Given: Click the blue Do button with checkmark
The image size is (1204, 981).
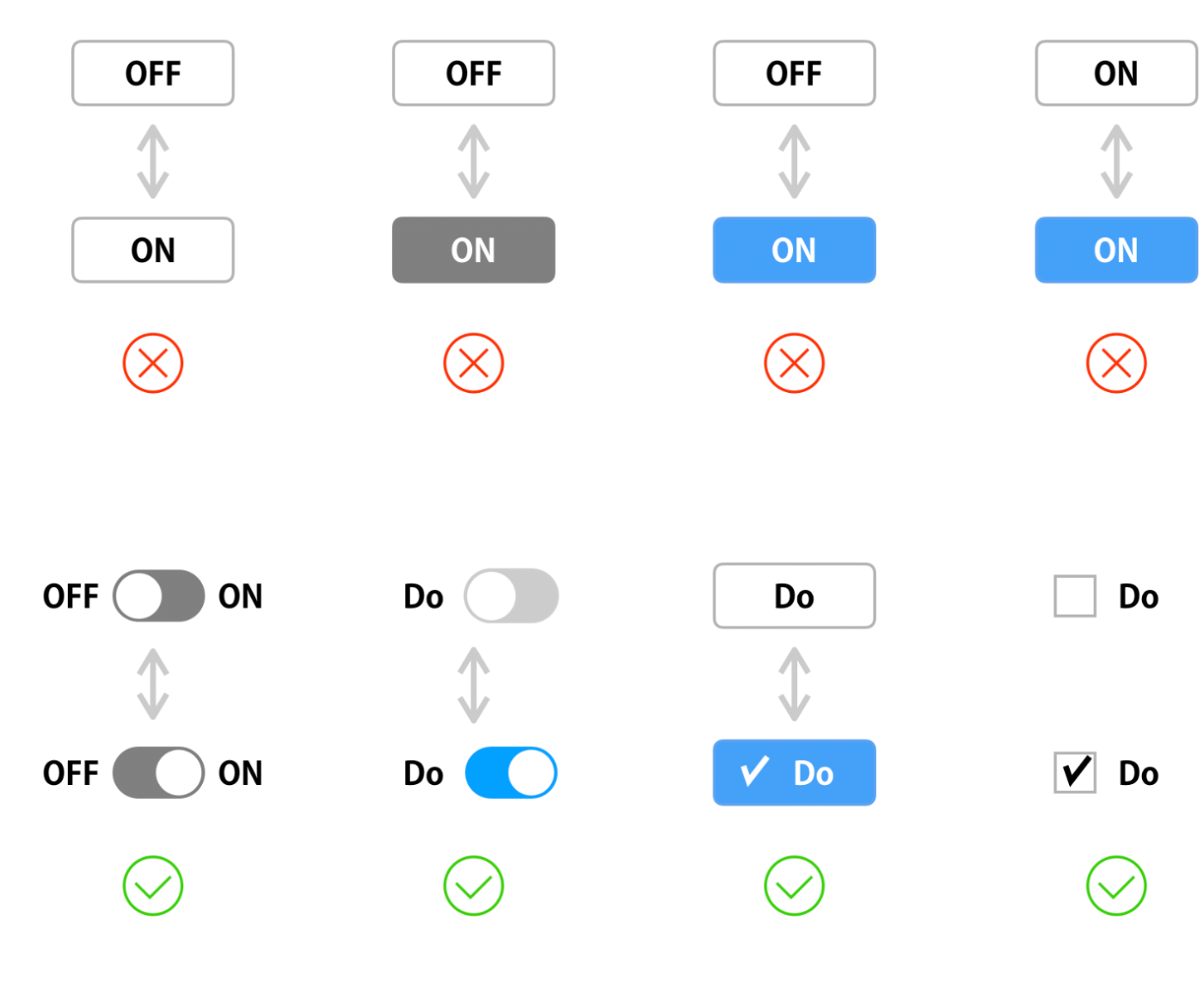Looking at the screenshot, I should 795,773.
